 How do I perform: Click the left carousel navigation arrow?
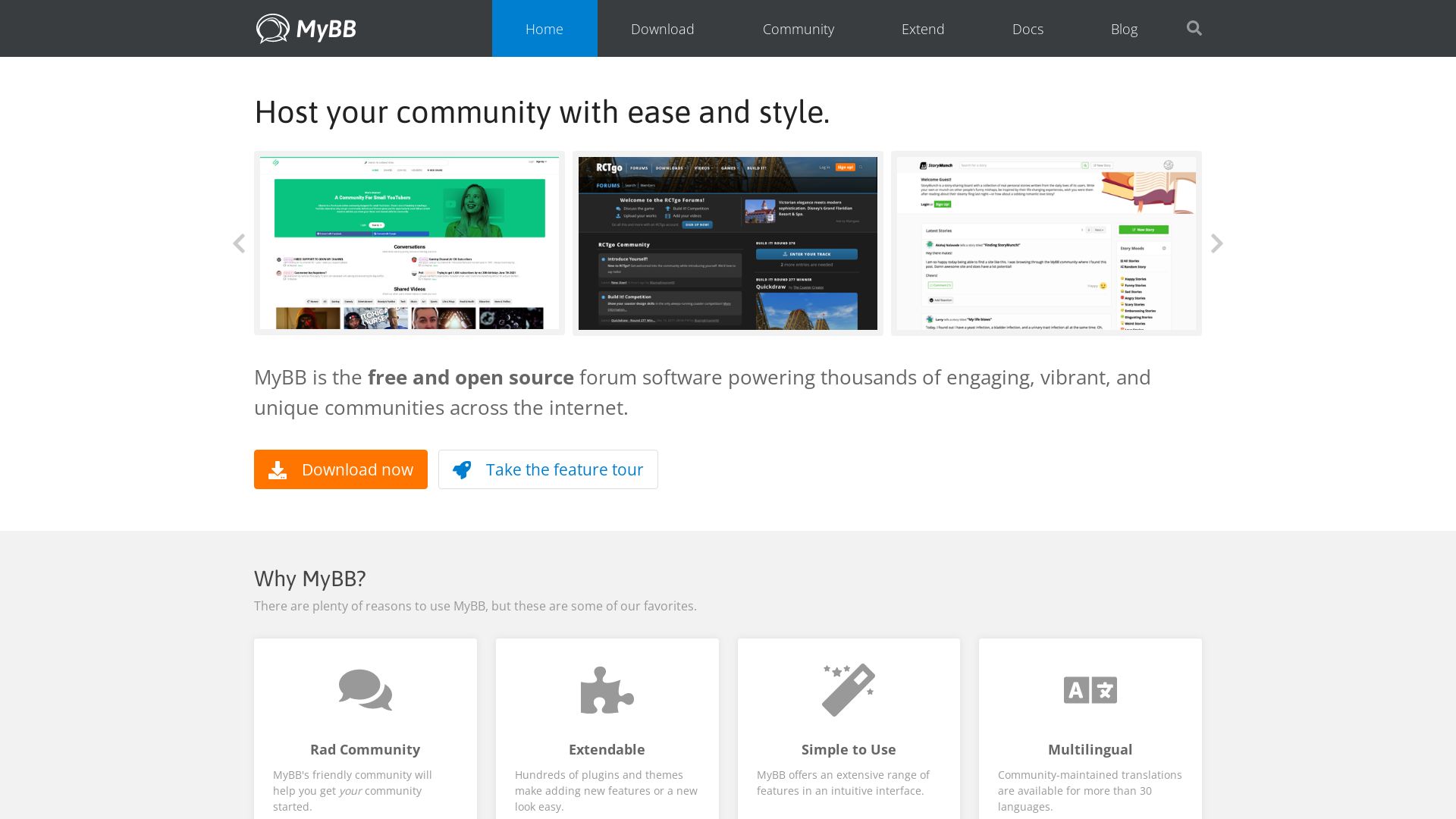point(238,244)
